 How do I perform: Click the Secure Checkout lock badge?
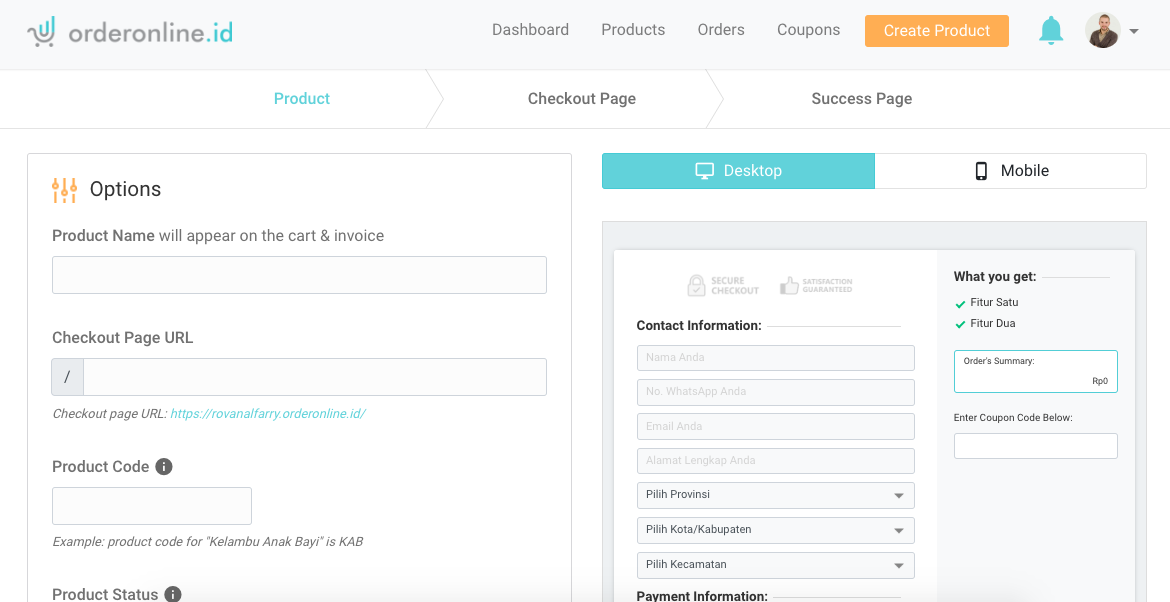coord(723,286)
